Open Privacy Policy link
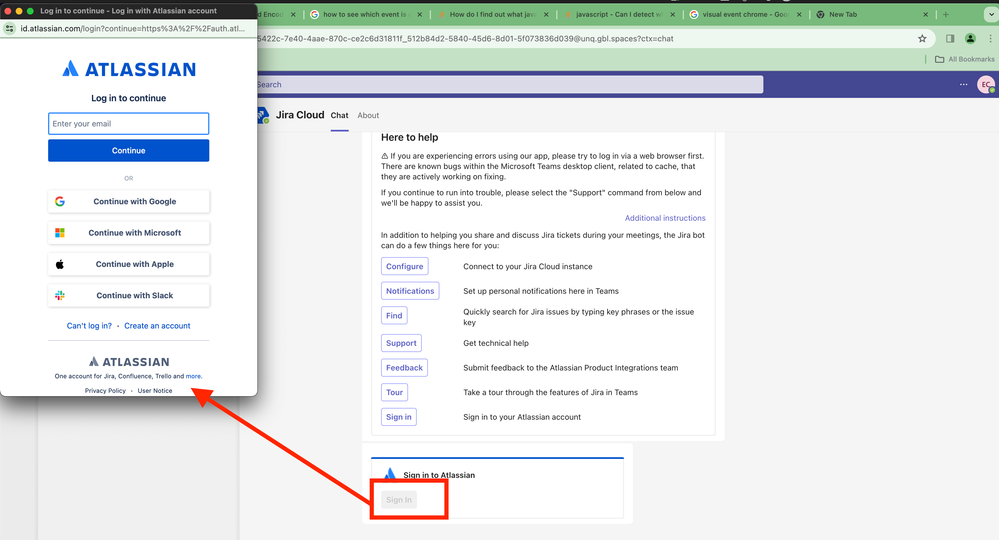Viewport: 999px width, 540px height. [105, 391]
